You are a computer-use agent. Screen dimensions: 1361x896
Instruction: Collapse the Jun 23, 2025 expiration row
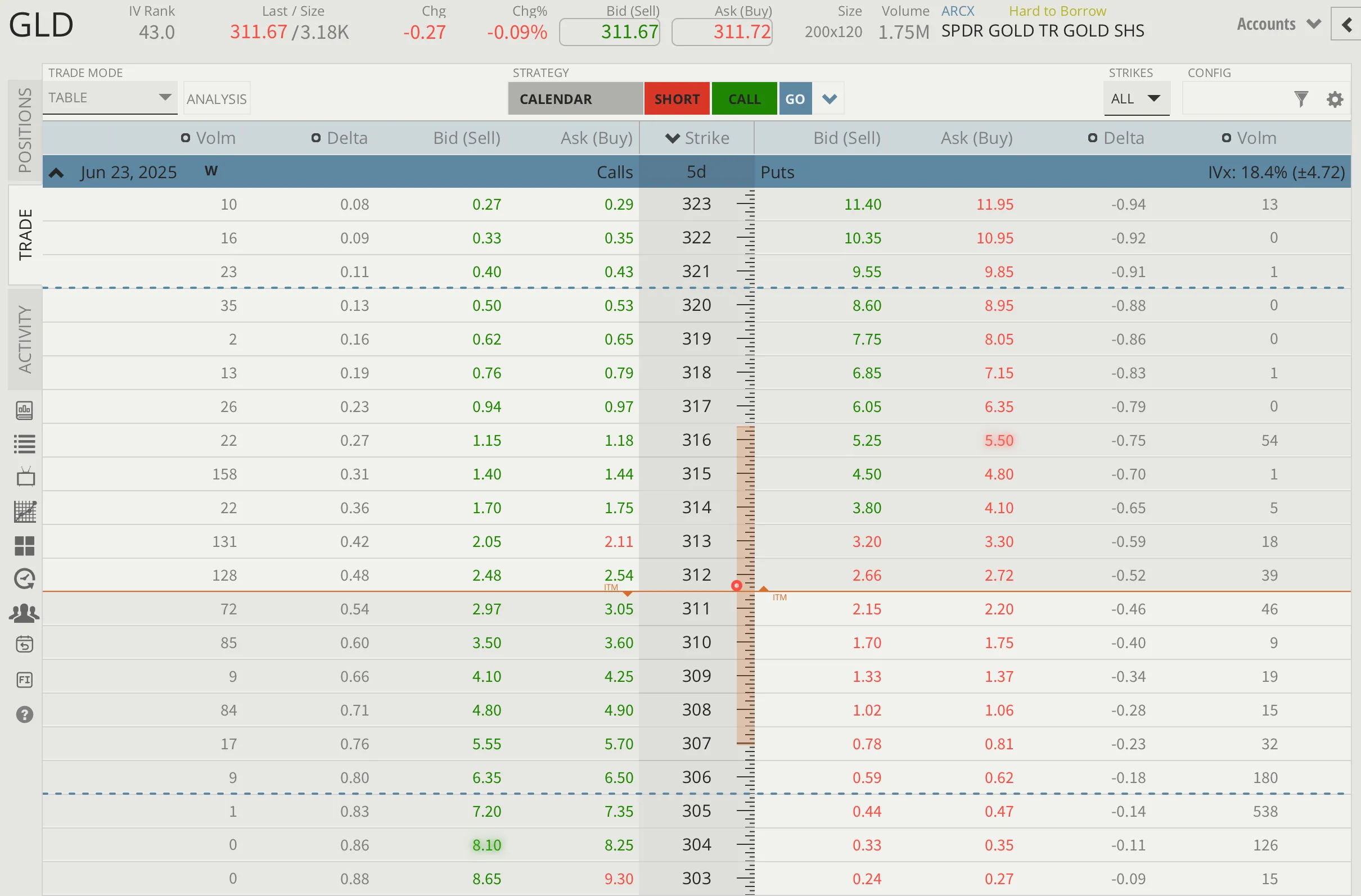tap(56, 172)
